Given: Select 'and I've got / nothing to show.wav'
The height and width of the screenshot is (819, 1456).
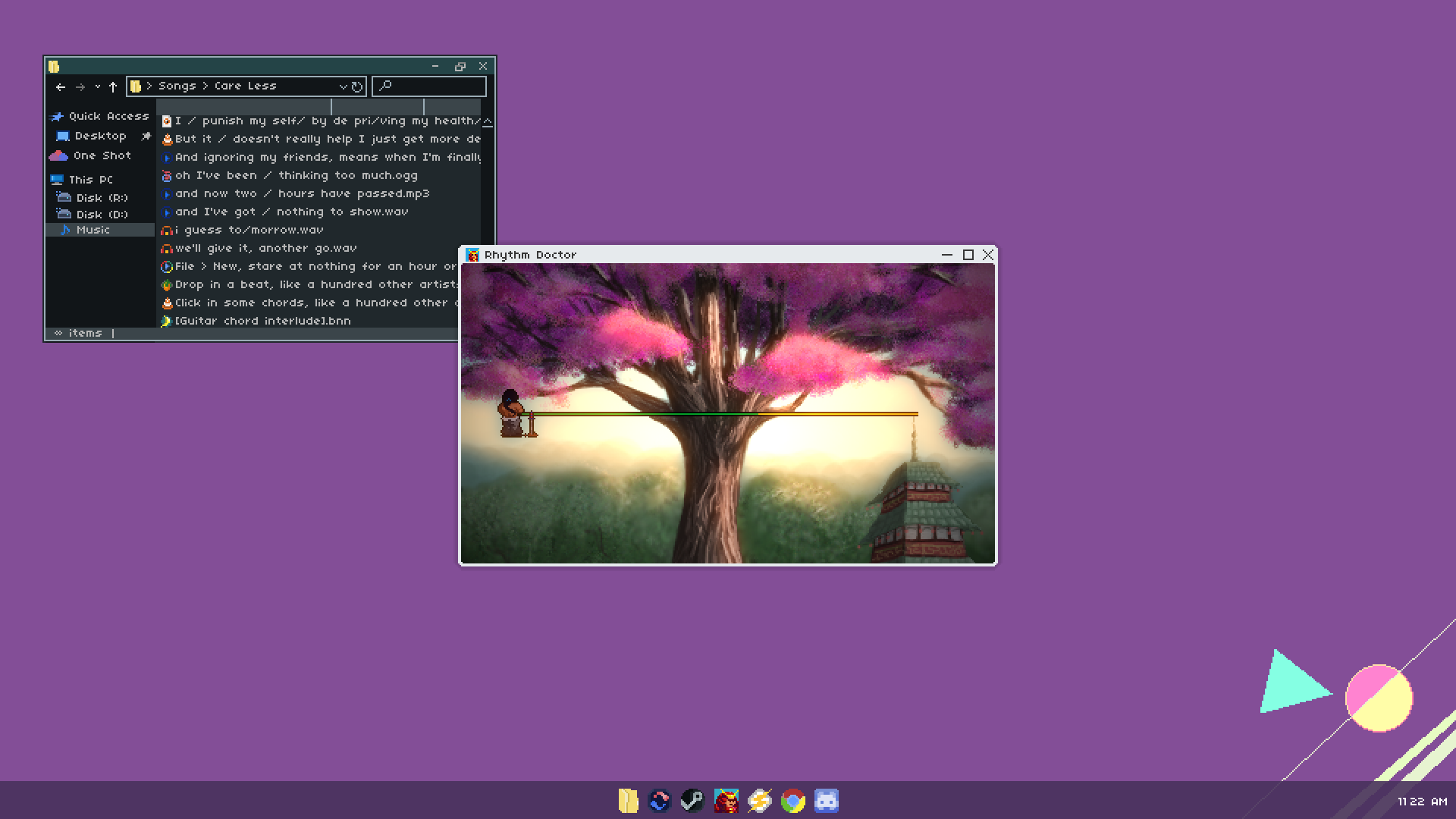Looking at the screenshot, I should click(x=284, y=212).
